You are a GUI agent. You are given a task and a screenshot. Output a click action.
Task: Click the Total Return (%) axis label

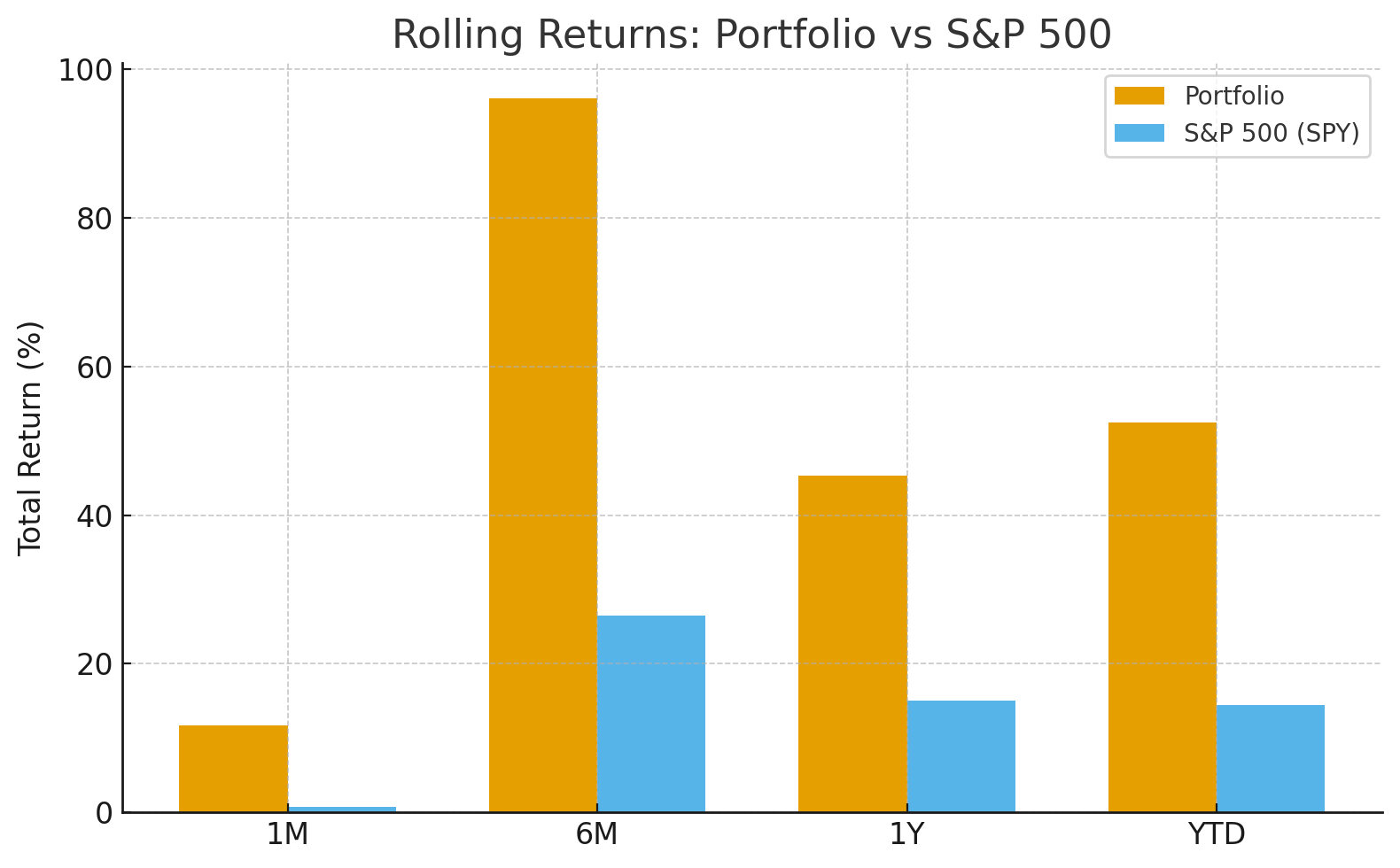31,438
